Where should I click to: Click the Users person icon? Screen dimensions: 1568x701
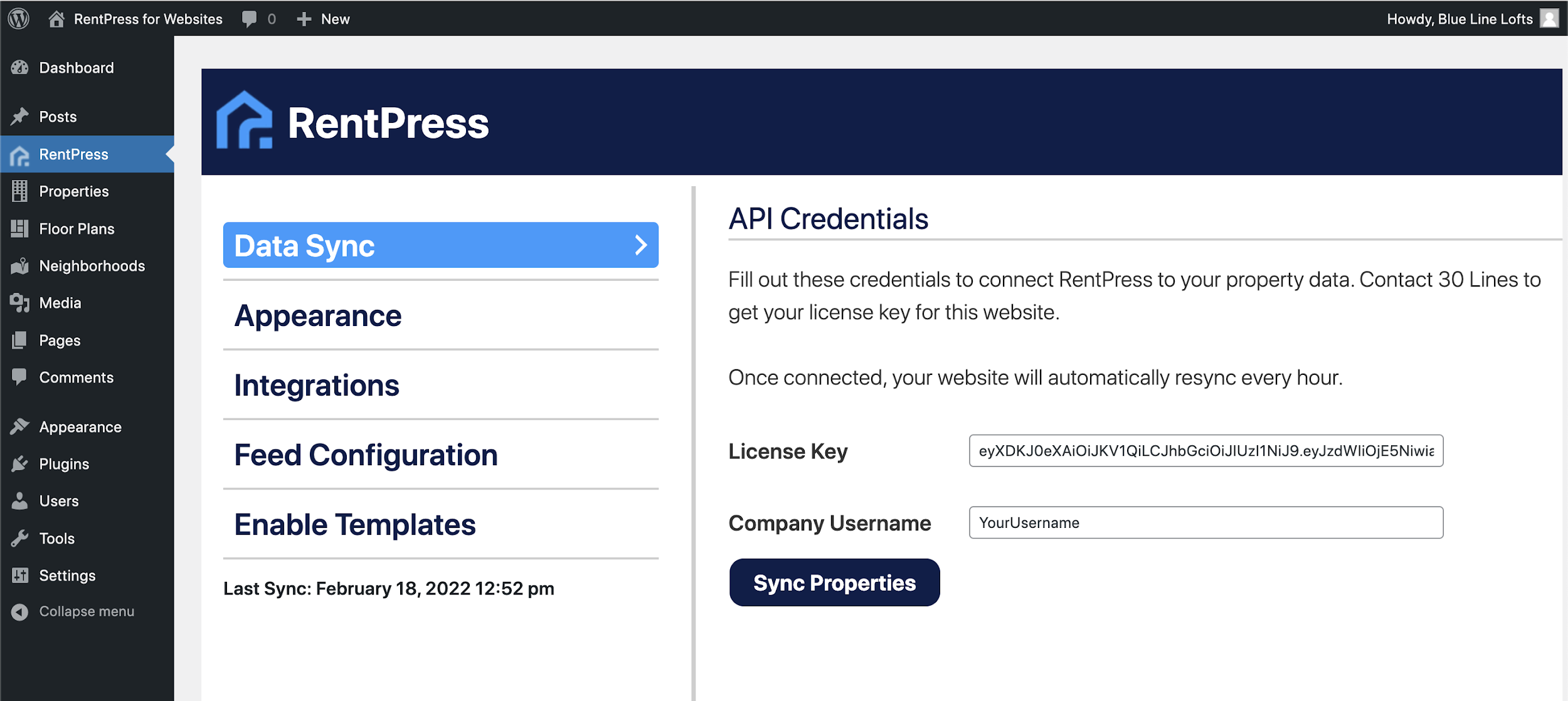20,501
